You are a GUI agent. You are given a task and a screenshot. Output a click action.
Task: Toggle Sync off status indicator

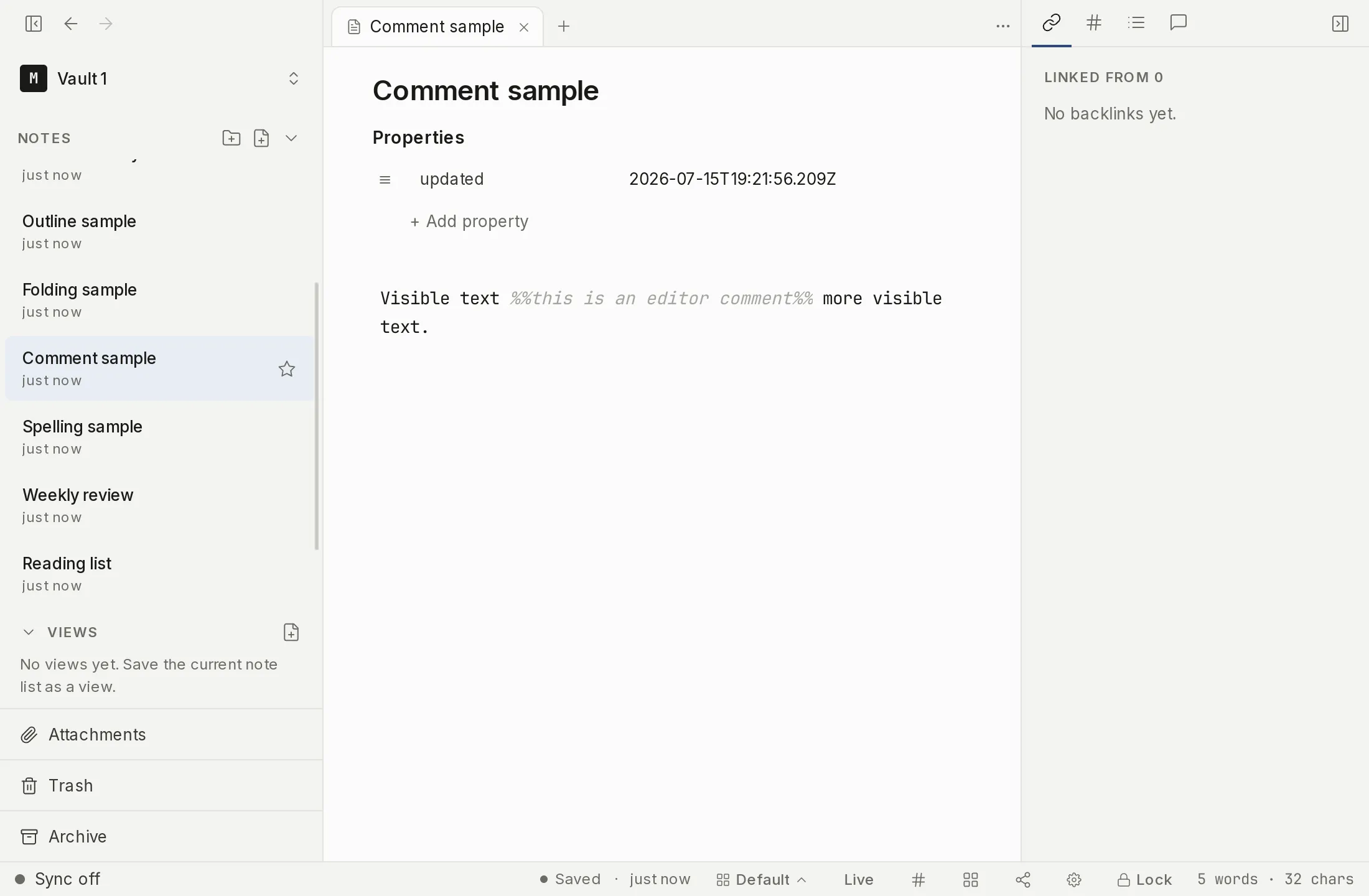57,879
